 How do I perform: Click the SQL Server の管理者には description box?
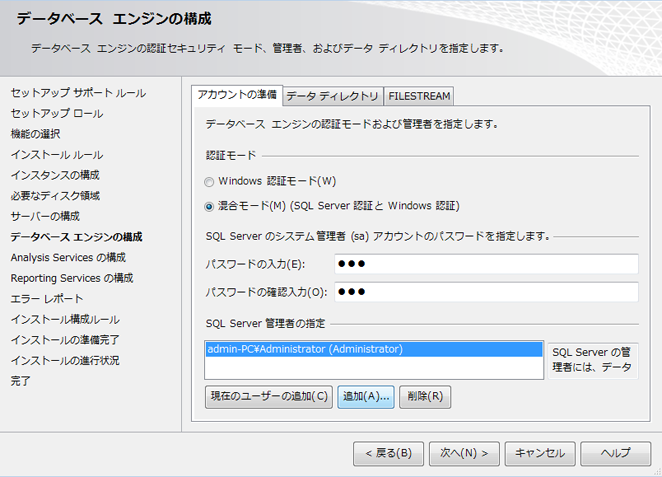pos(593,361)
